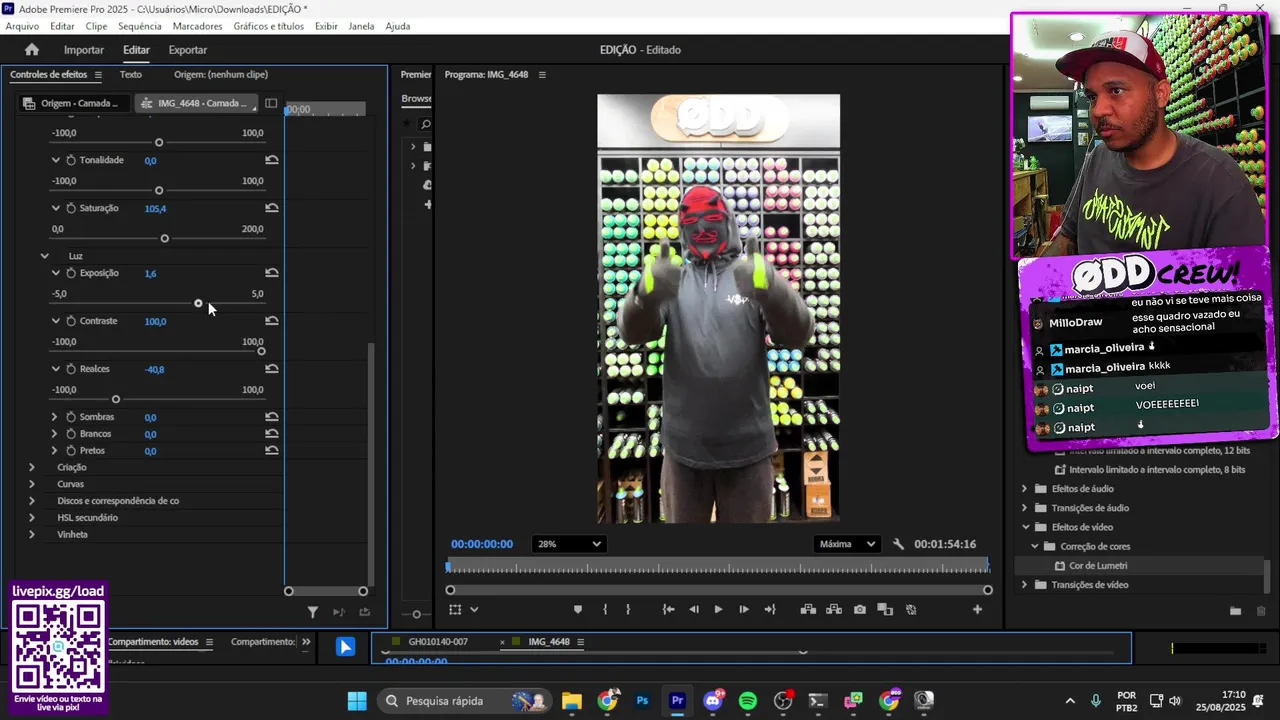This screenshot has width=1280, height=720.
Task: Collapse the Efeitos de vídeo folder
Action: [1025, 527]
